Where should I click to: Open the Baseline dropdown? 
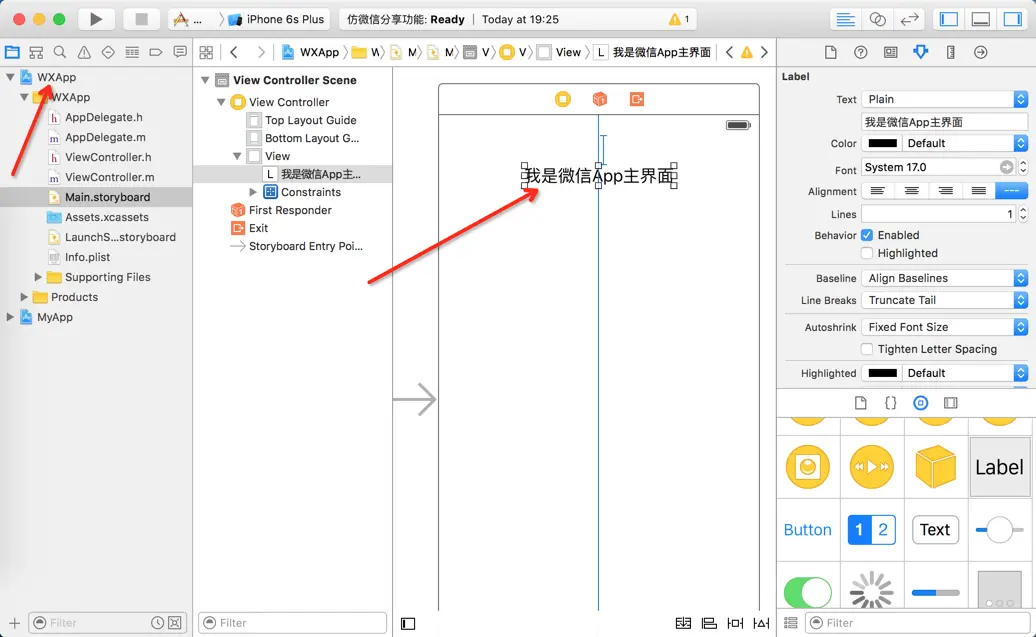pyautogui.click(x=945, y=278)
